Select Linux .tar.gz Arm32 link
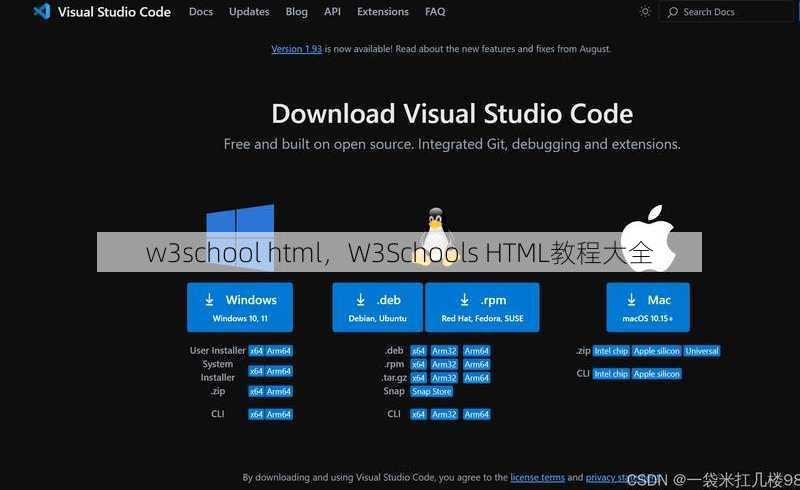 (444, 378)
